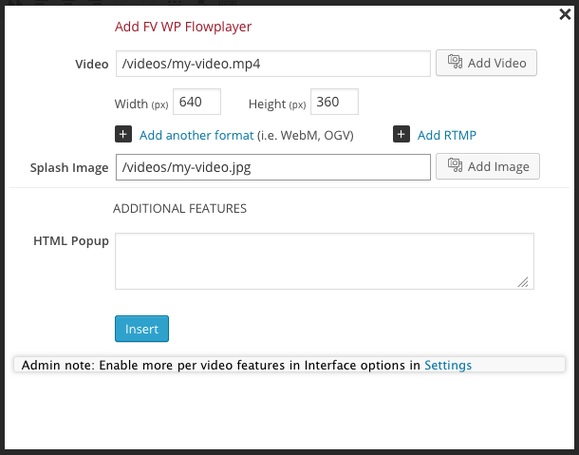
Task: Click the Height (px) label
Action: pos(277,104)
